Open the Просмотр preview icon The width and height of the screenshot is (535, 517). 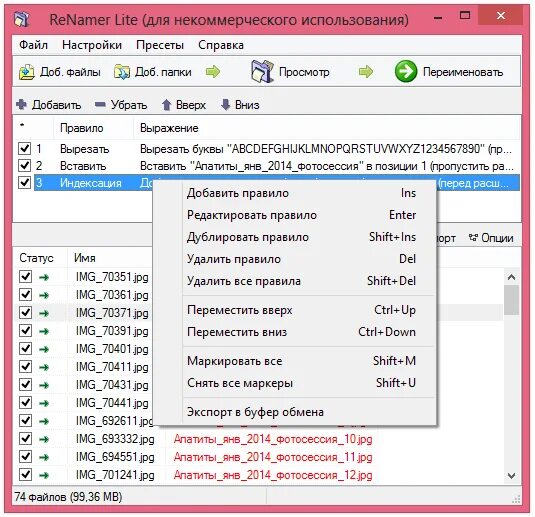coord(262,71)
